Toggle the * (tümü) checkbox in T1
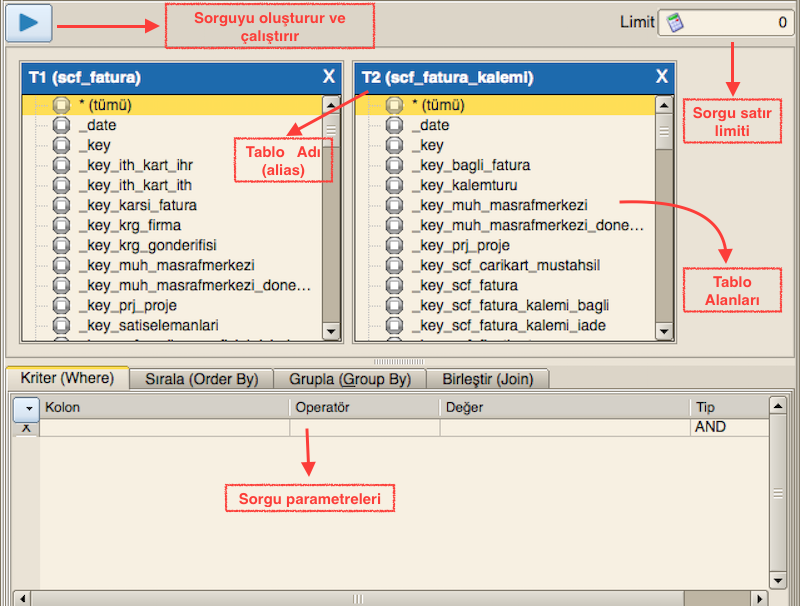Image resolution: width=800 pixels, height=606 pixels. [61, 105]
